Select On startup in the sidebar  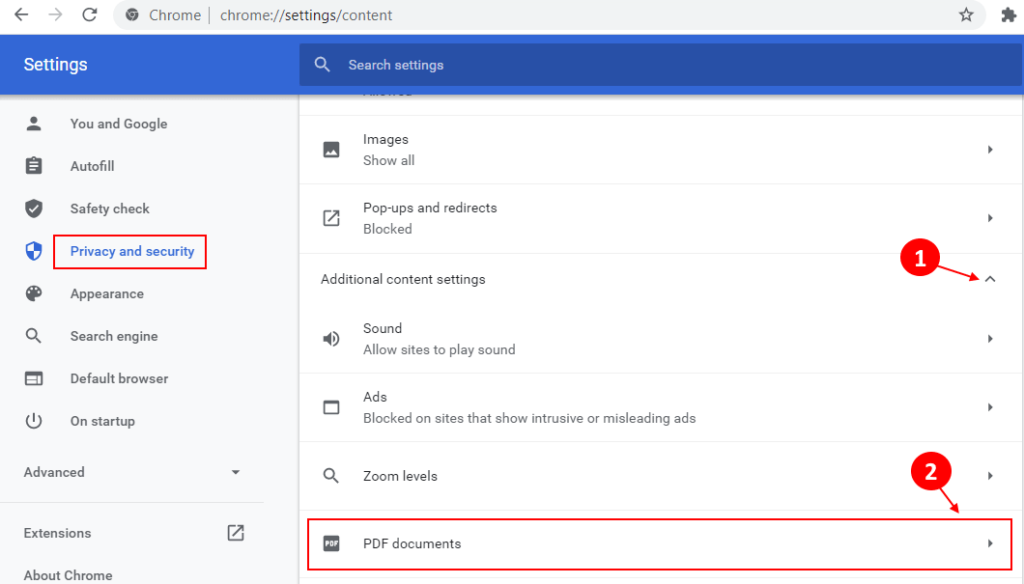pyautogui.click(x=102, y=421)
